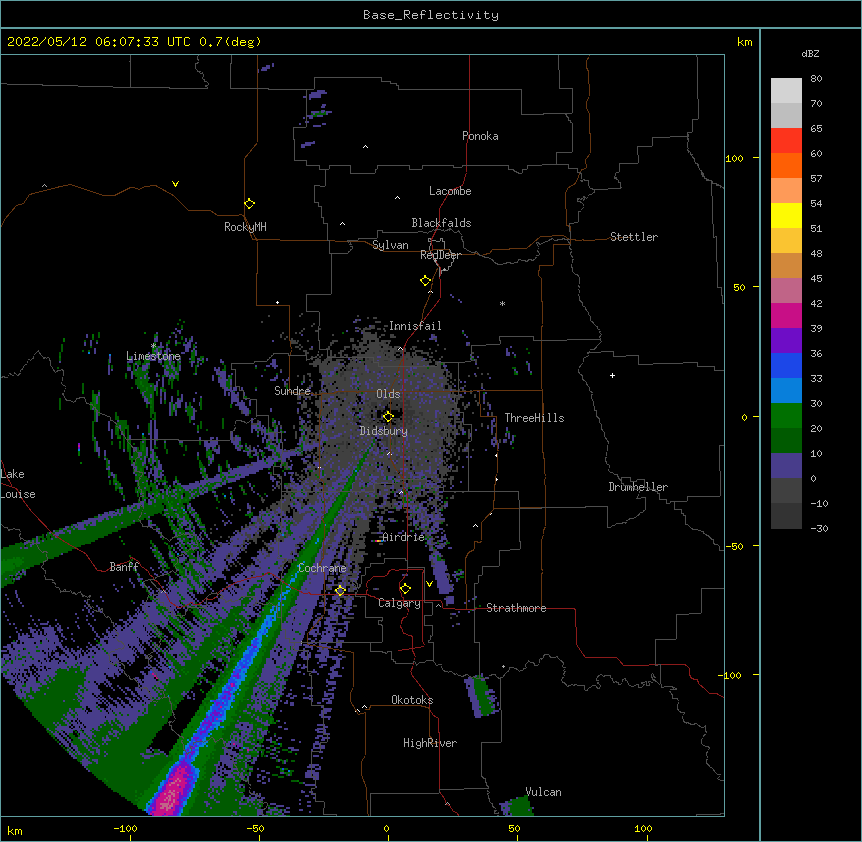Click the dBZ legend heading
The image size is (862, 842).
click(x=810, y=54)
